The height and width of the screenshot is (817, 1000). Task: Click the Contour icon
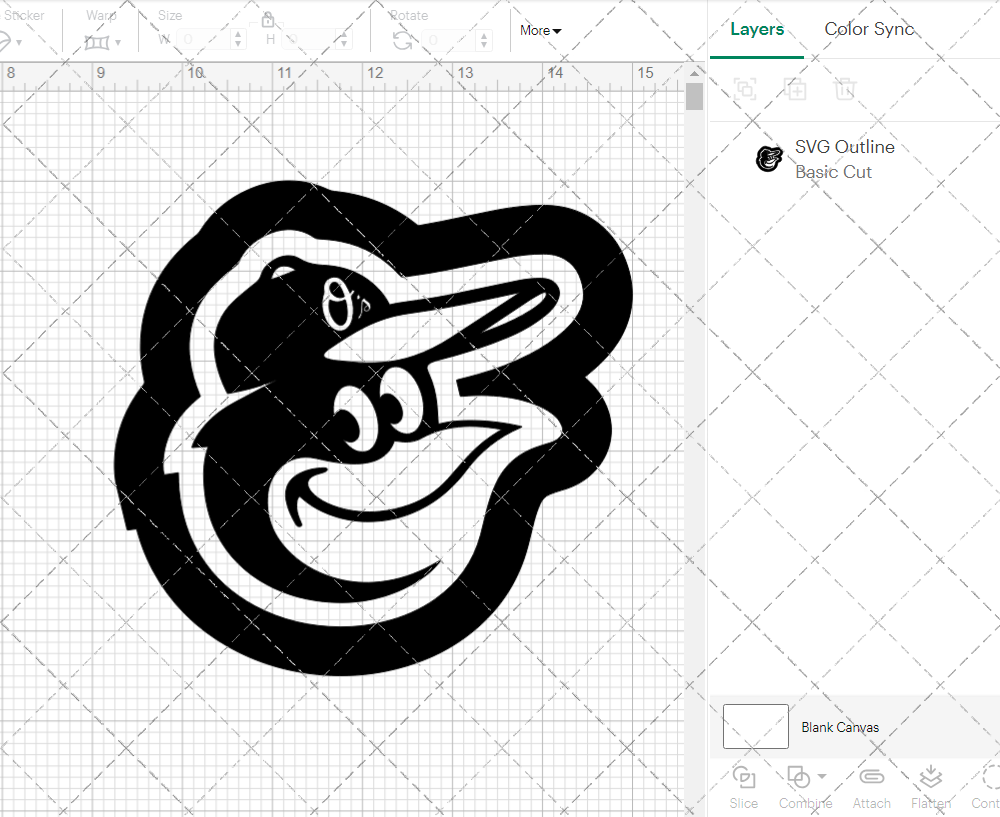tap(988, 778)
